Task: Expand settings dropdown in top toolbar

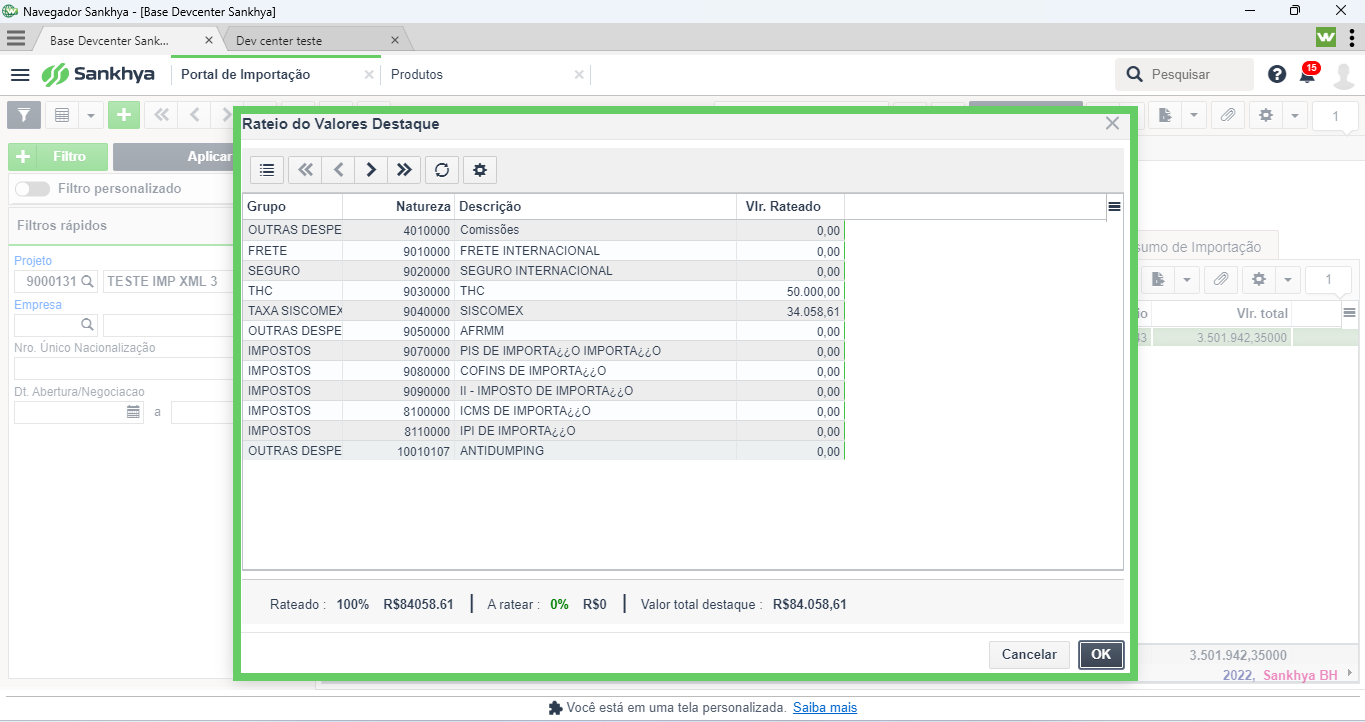Action: click(1295, 115)
